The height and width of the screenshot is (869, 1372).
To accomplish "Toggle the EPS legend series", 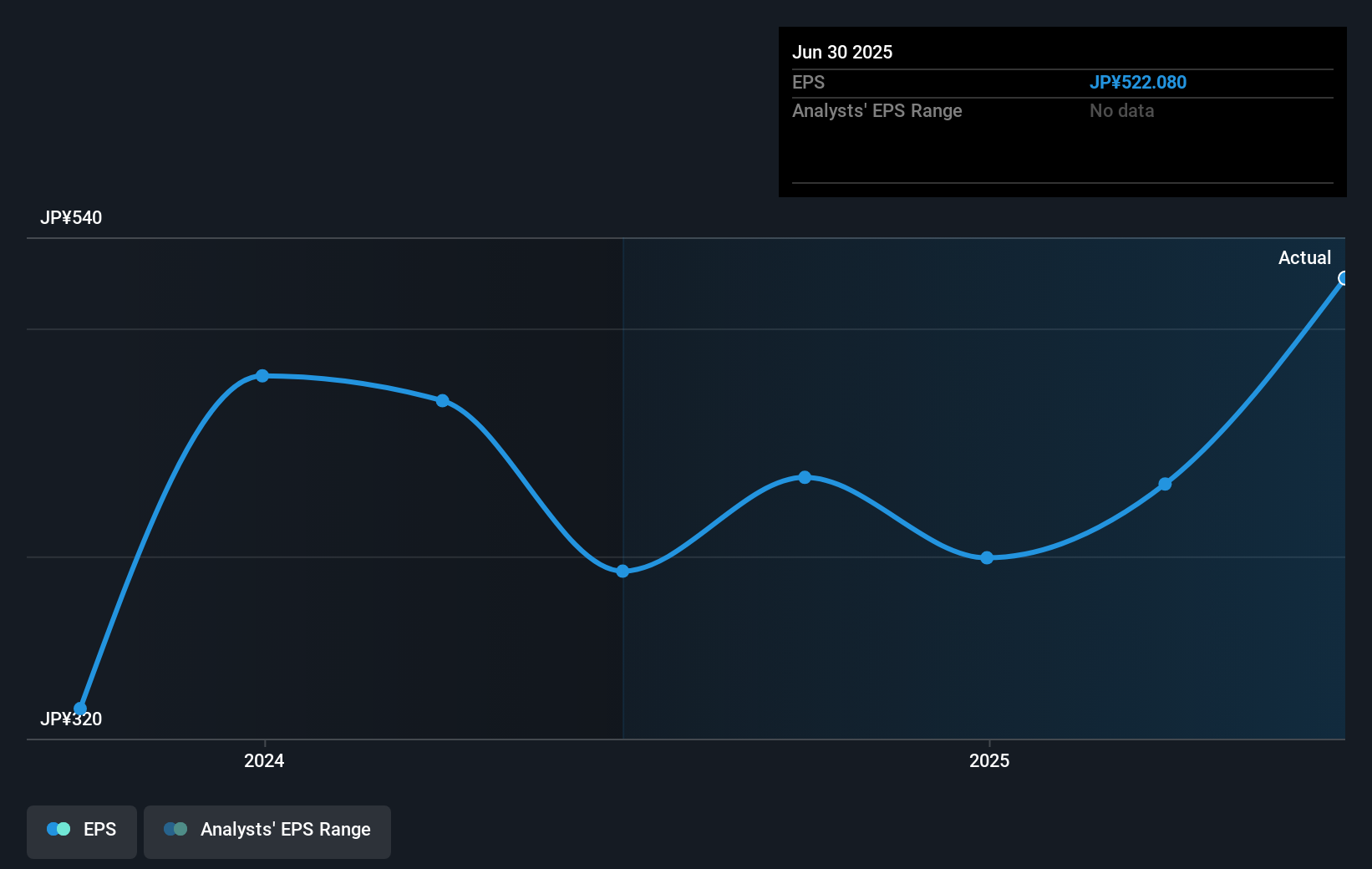I will [x=82, y=831].
